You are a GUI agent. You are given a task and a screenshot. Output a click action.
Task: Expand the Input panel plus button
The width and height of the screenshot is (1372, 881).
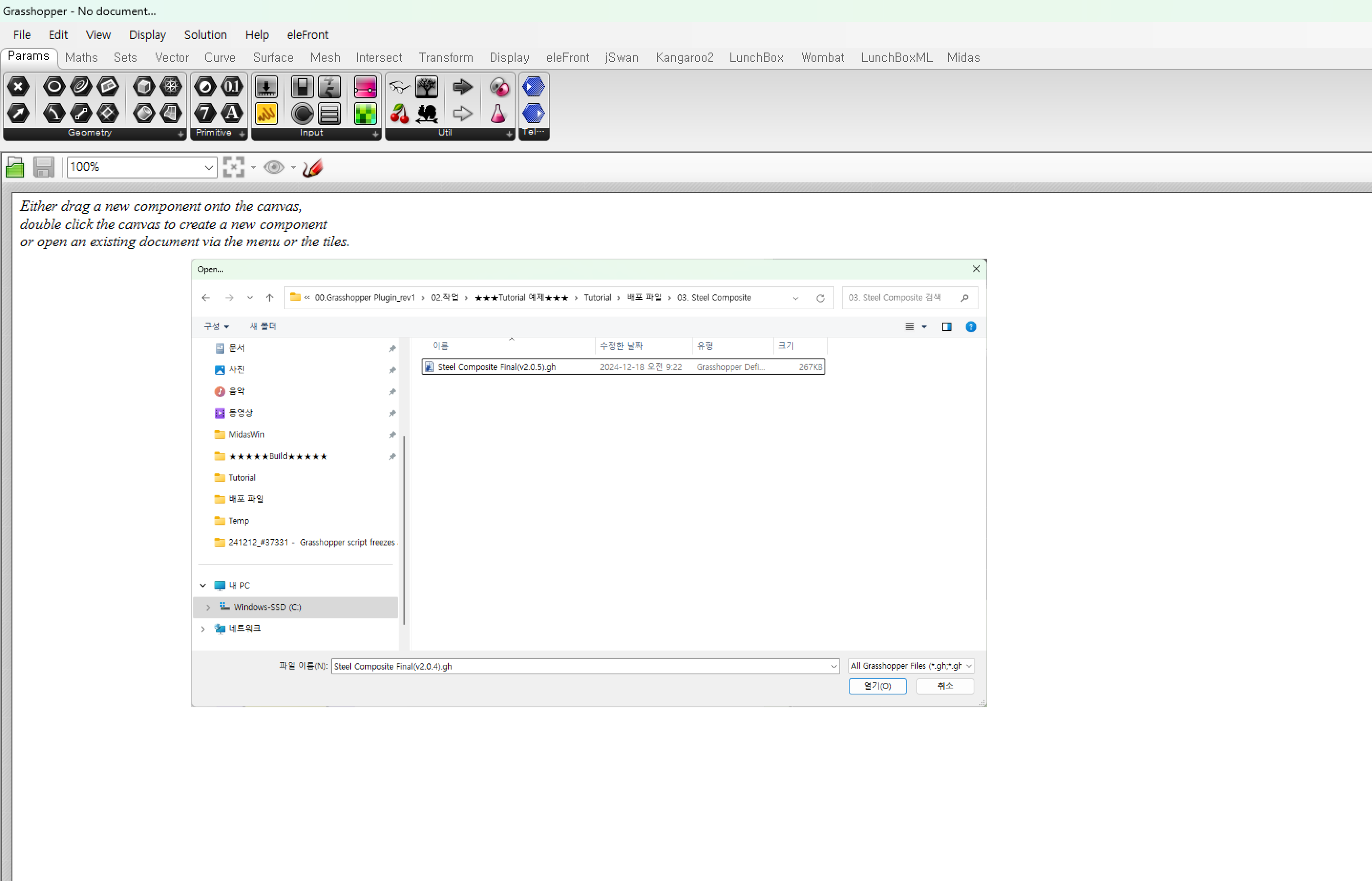pos(375,134)
